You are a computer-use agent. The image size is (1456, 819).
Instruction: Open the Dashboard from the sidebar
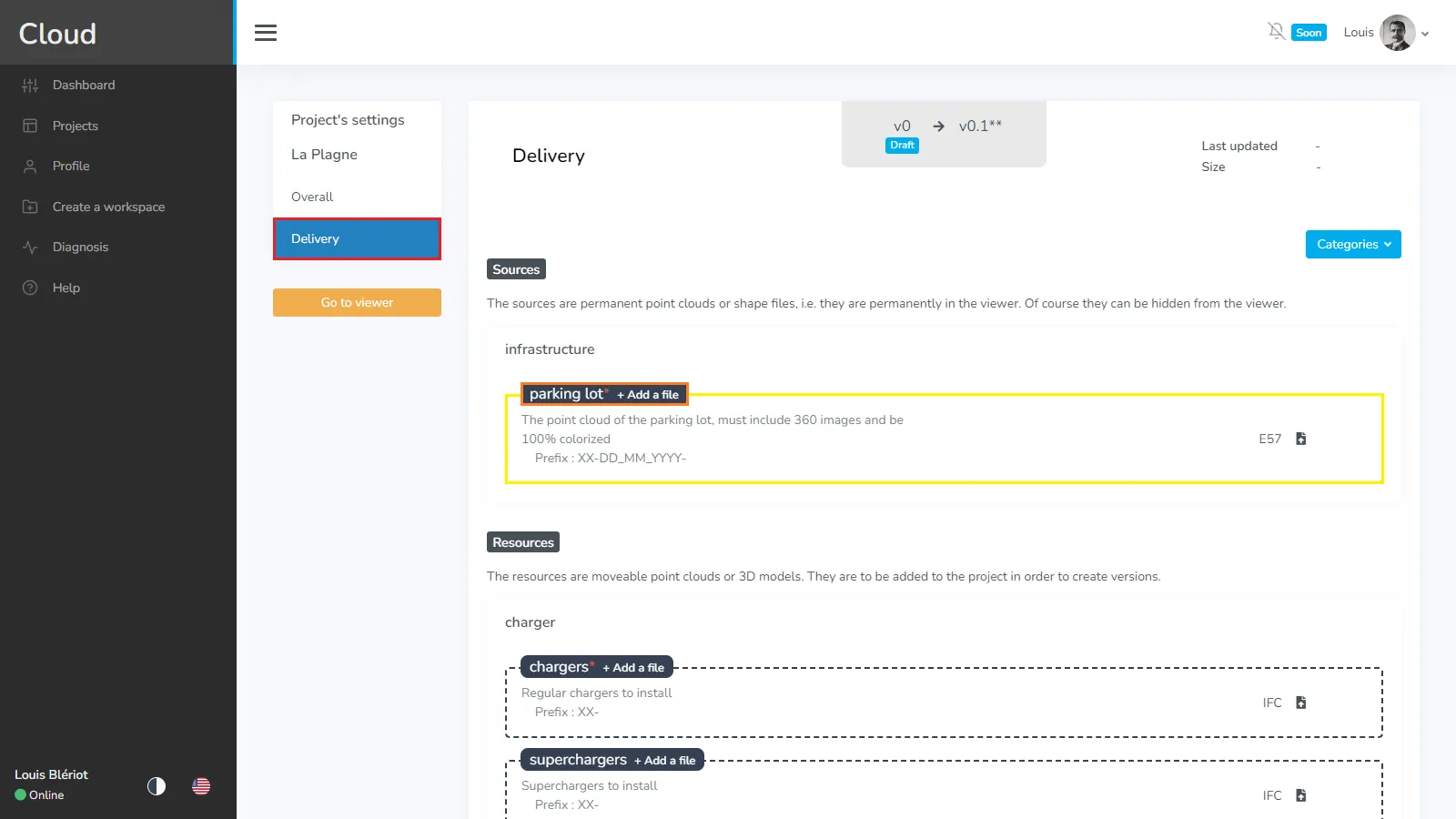click(x=84, y=85)
